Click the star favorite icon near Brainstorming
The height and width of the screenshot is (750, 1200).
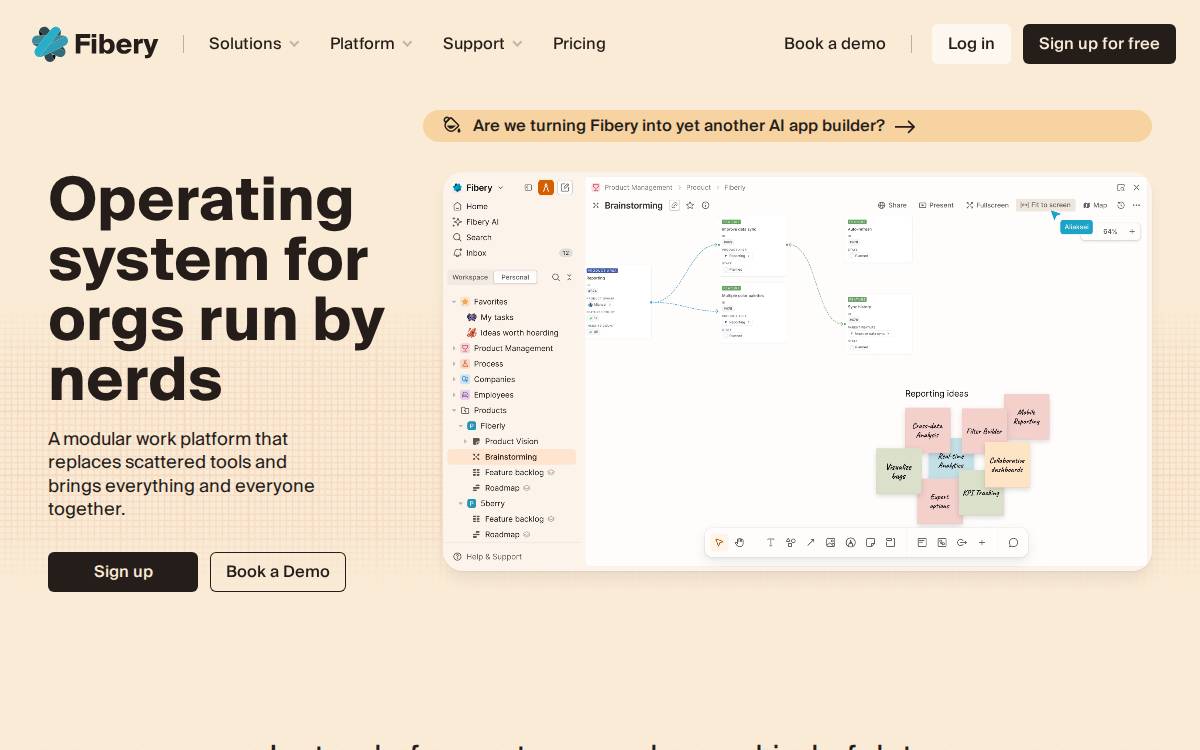point(690,205)
